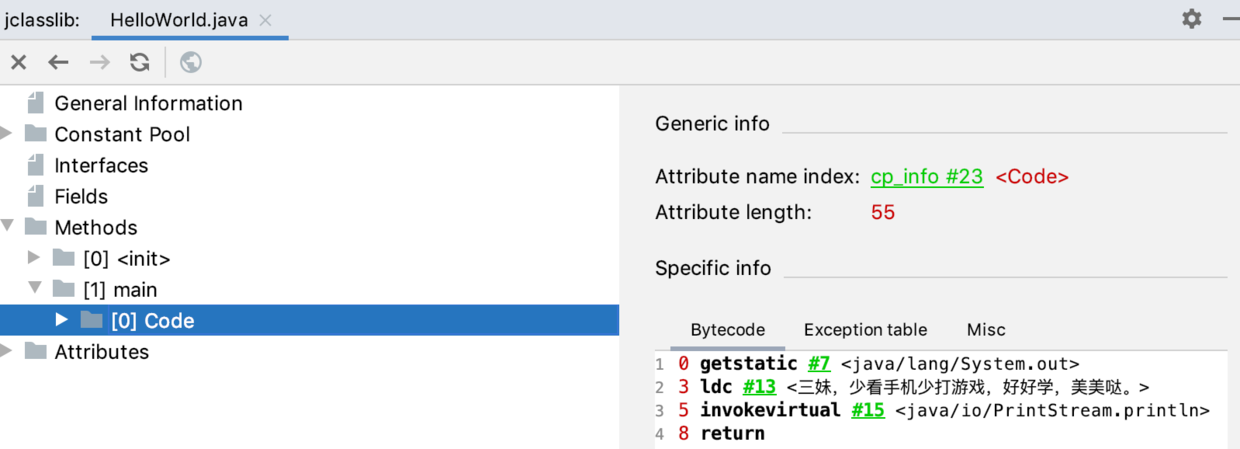Expand the Constant Pool tree node

coord(7,134)
